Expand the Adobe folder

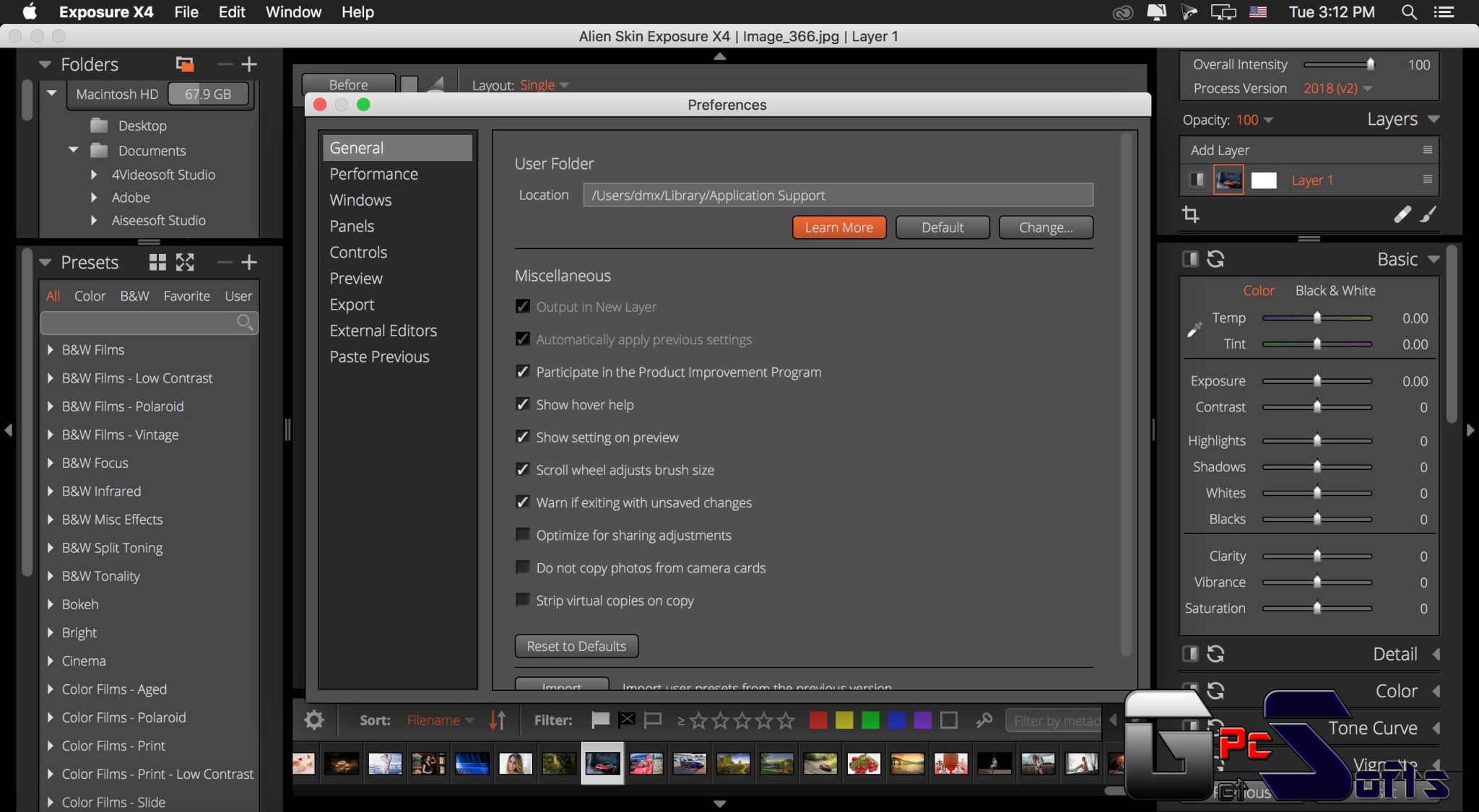point(94,197)
